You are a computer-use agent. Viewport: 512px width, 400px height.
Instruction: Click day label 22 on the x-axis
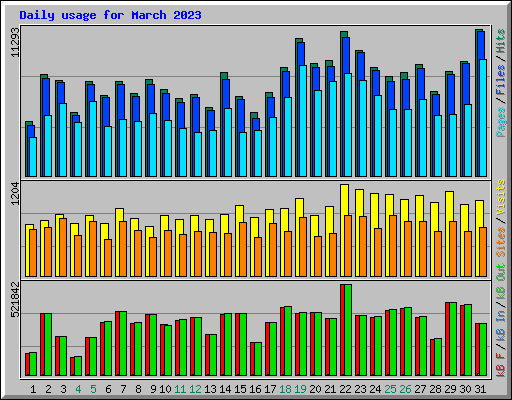tap(345, 389)
